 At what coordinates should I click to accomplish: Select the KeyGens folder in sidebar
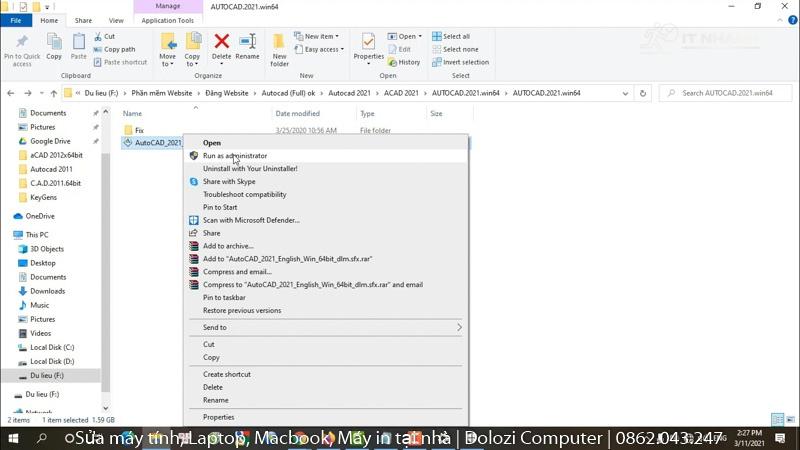(x=43, y=197)
